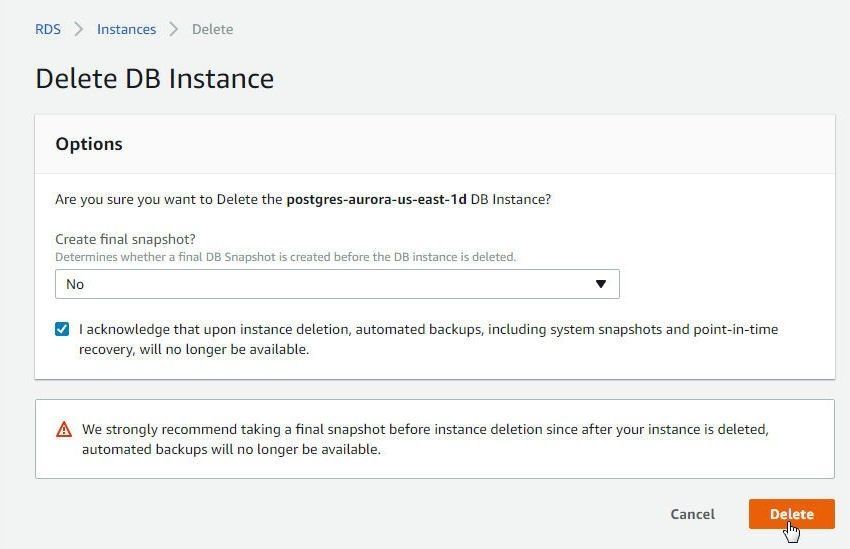Image resolution: width=850 pixels, height=549 pixels.
Task: Click the breadcrumb chevron after Instances
Action: 173,29
